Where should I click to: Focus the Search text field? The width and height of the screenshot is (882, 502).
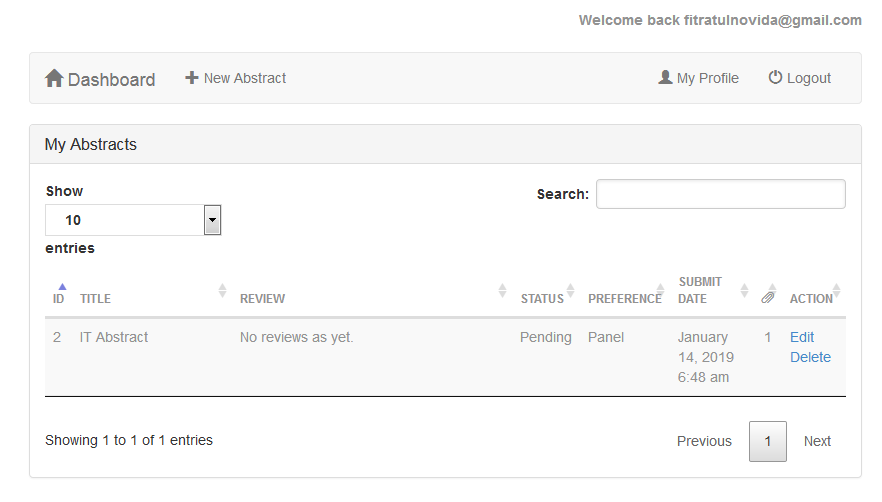tap(721, 194)
